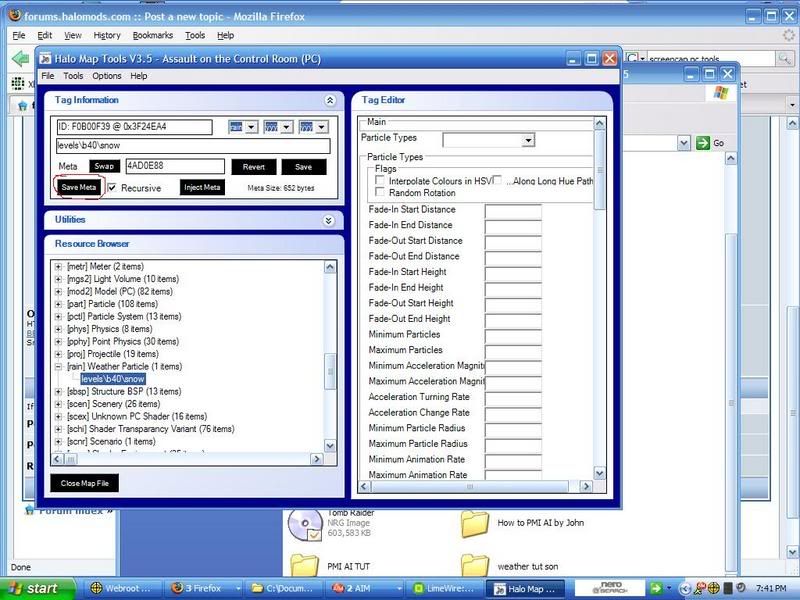Enable the Along Long Hue Path checkbox
The image size is (800, 600).
pyautogui.click(x=497, y=180)
